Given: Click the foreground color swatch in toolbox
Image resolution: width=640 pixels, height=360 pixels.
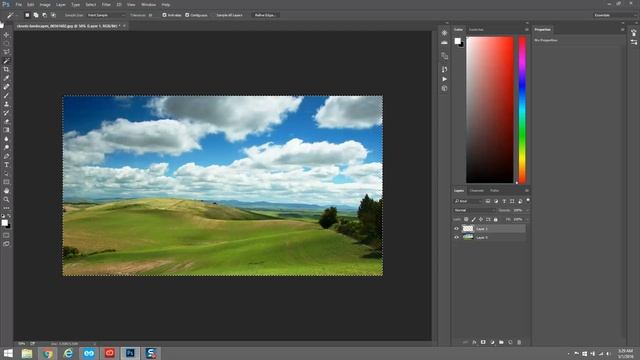Looking at the screenshot, I should pyautogui.click(x=4, y=222).
